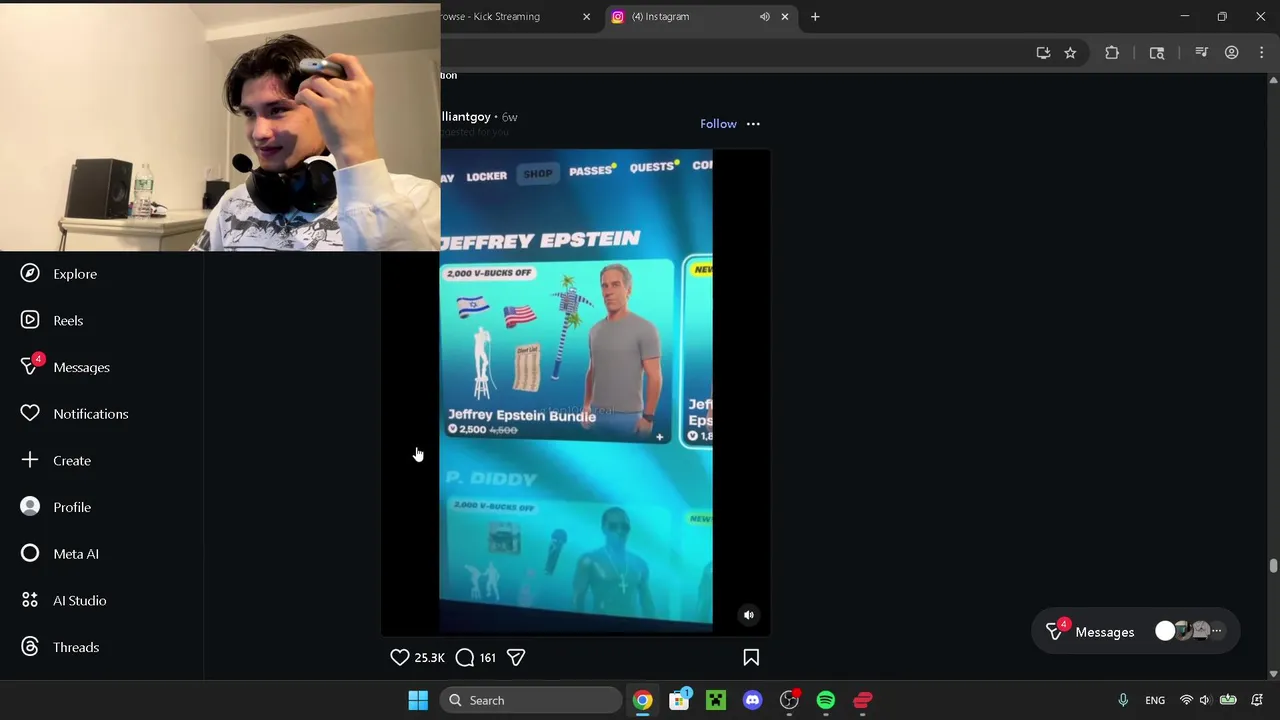Open Chrome from the taskbar

coord(642,700)
